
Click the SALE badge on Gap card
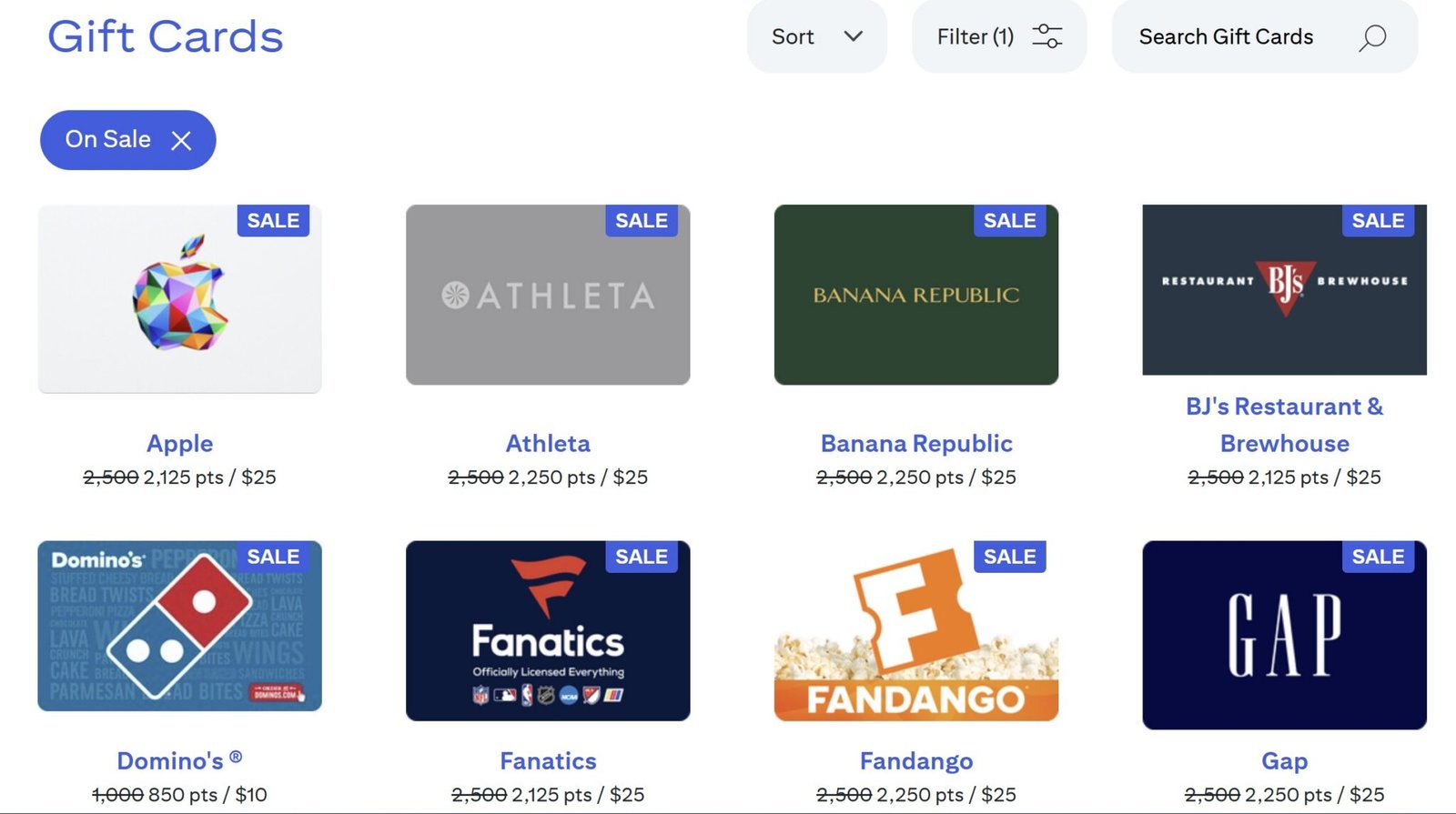(1378, 557)
